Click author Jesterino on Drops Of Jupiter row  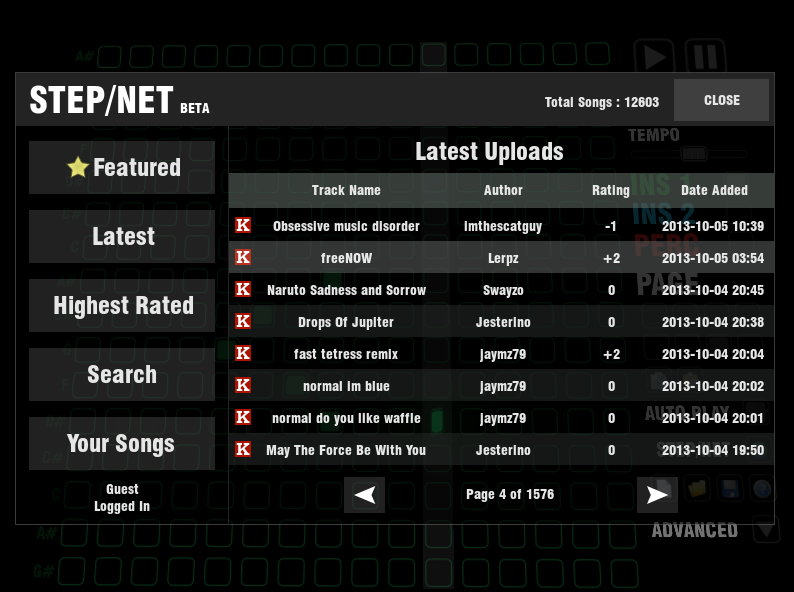point(503,322)
